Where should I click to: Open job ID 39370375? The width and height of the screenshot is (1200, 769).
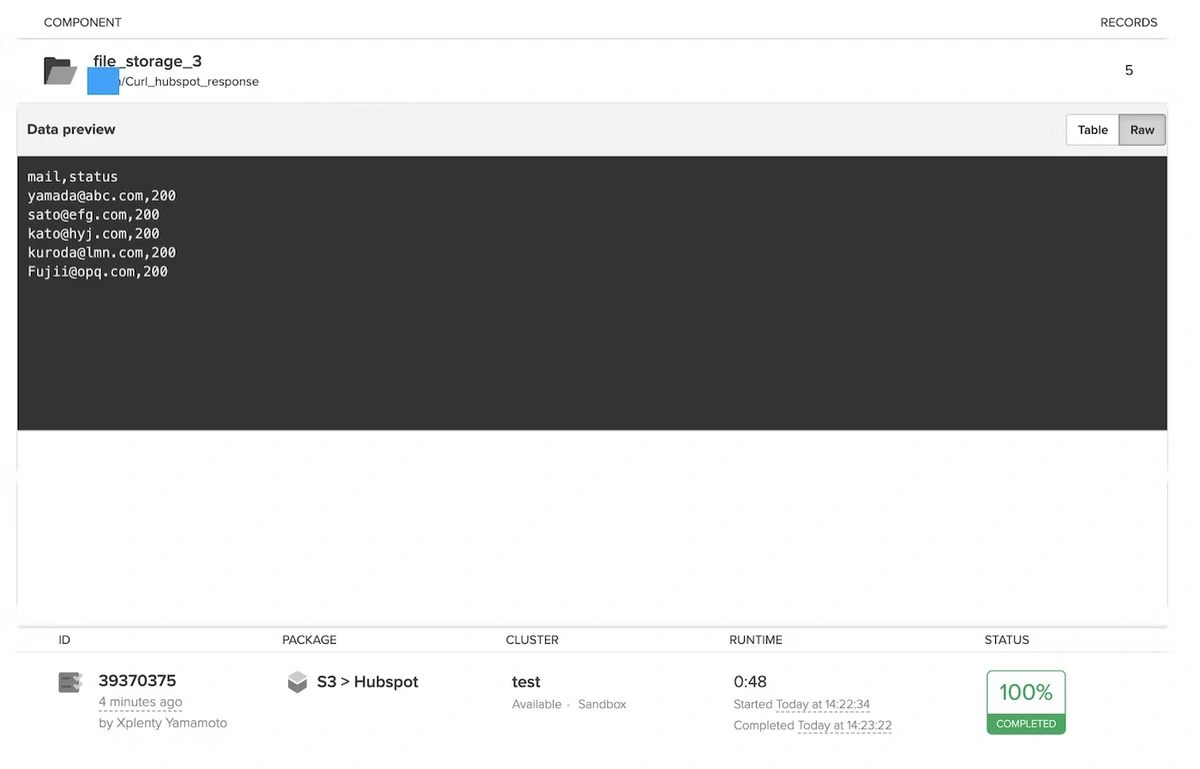[x=137, y=681]
